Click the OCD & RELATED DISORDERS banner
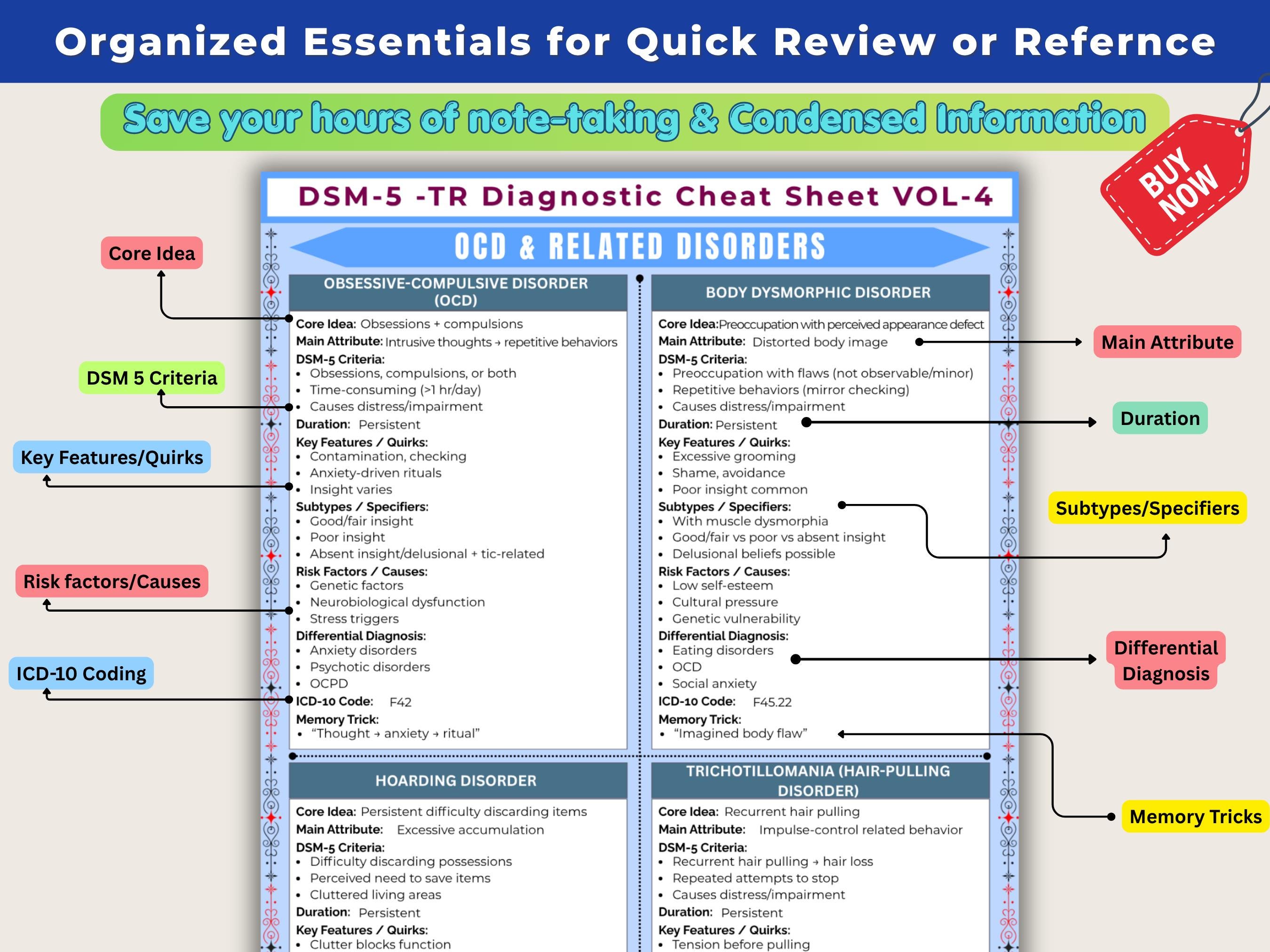 pyautogui.click(x=640, y=247)
